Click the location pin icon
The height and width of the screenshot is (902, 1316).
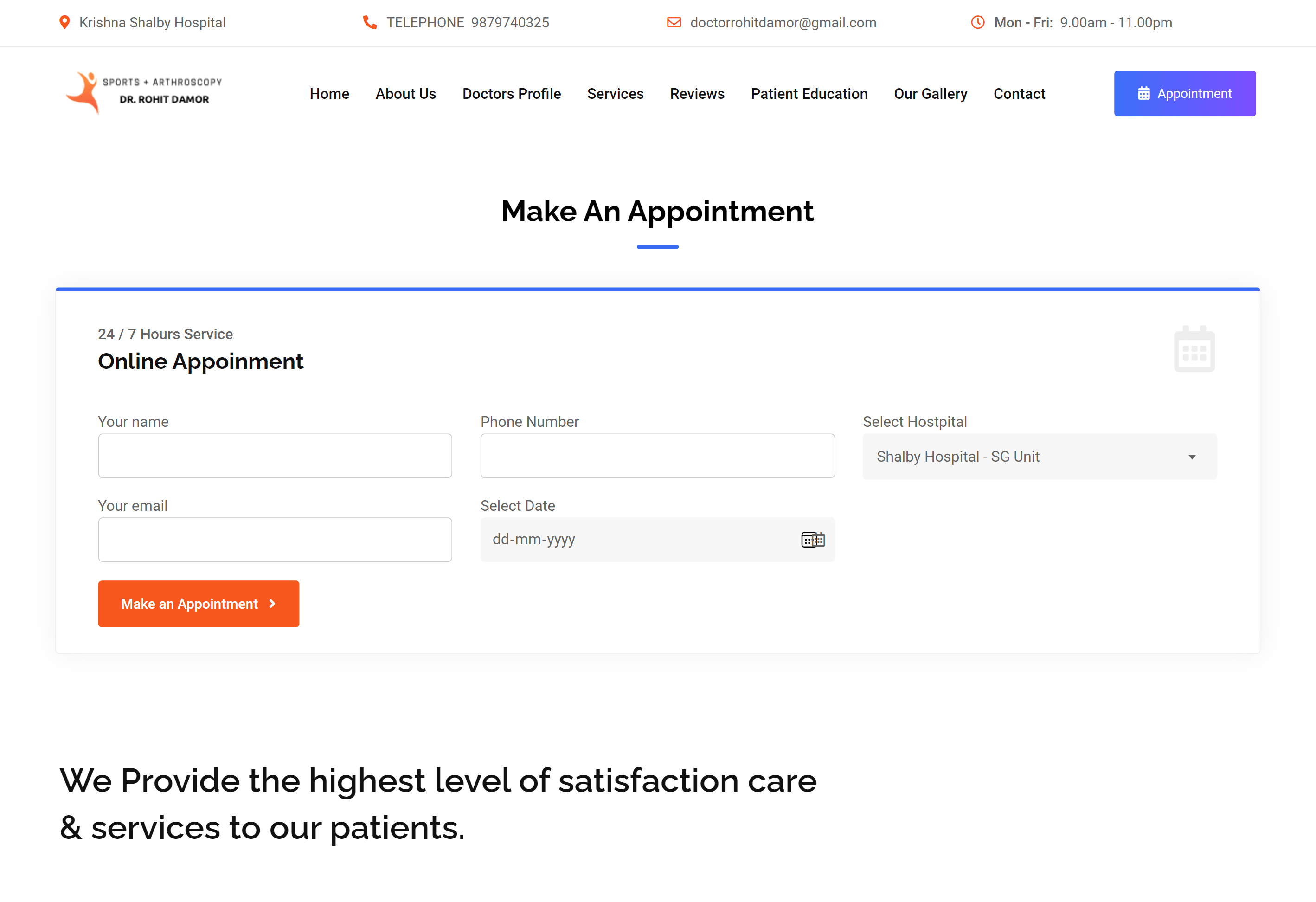click(x=64, y=23)
